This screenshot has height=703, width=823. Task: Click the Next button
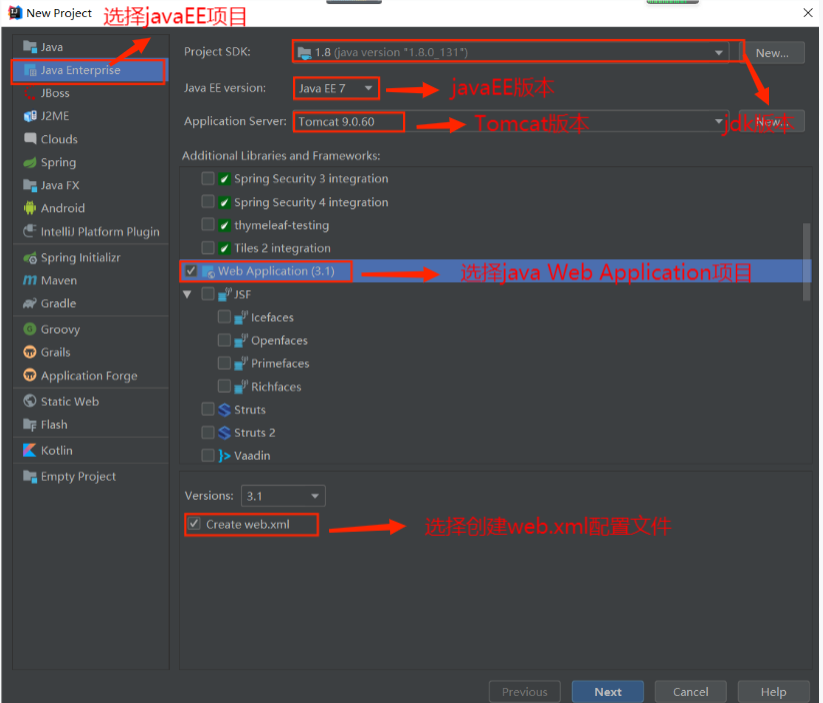click(608, 691)
